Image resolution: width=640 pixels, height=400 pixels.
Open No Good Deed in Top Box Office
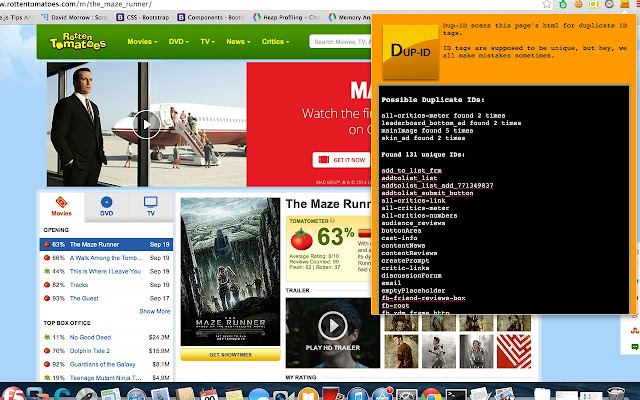90,338
